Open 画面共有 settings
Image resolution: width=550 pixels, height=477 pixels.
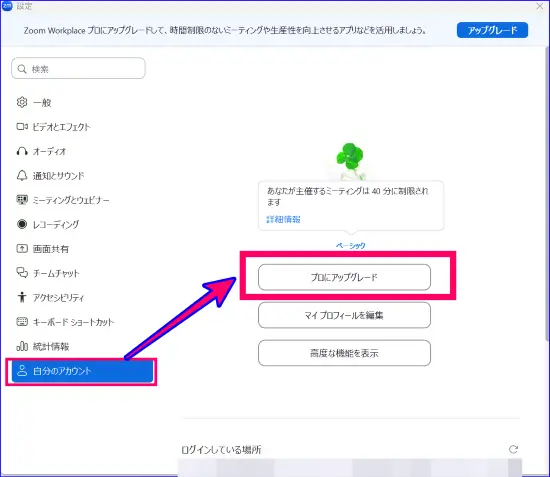coord(82,249)
